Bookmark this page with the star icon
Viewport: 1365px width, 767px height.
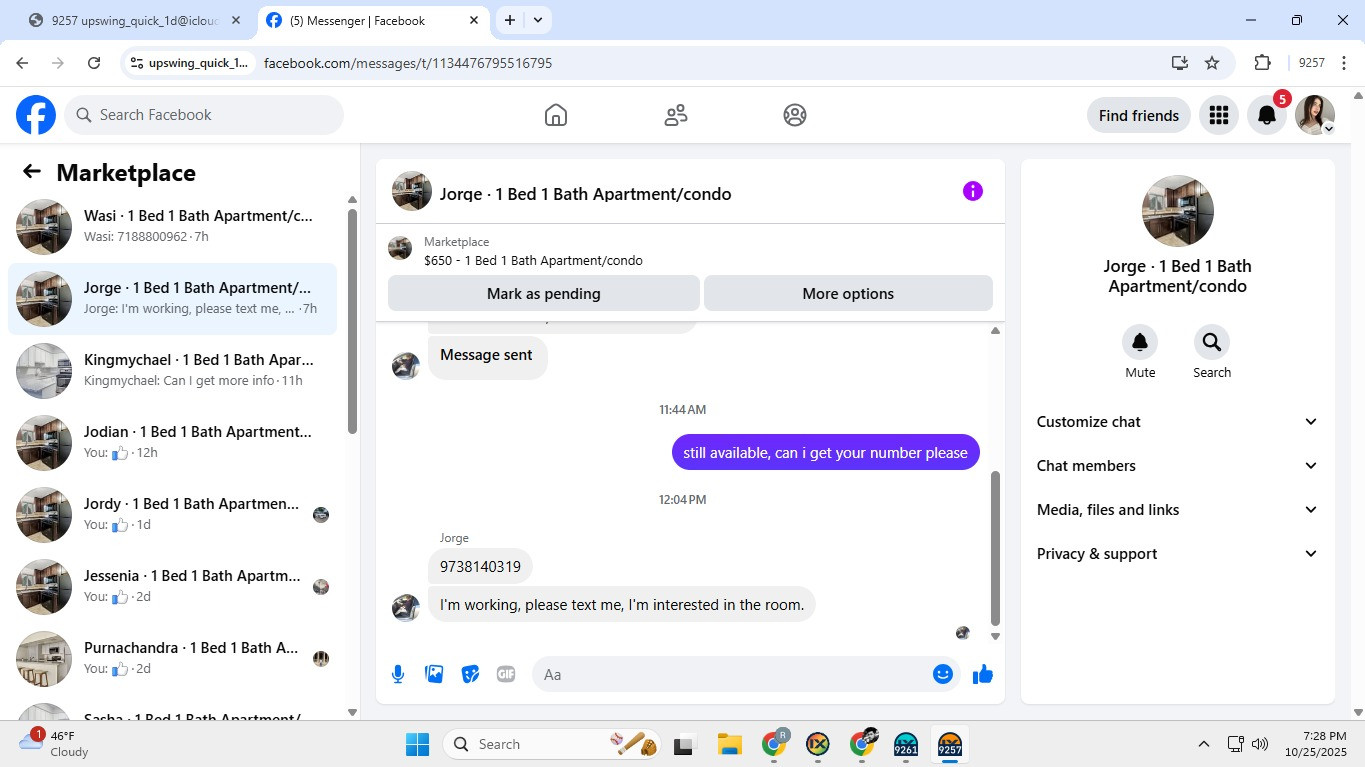click(1212, 63)
